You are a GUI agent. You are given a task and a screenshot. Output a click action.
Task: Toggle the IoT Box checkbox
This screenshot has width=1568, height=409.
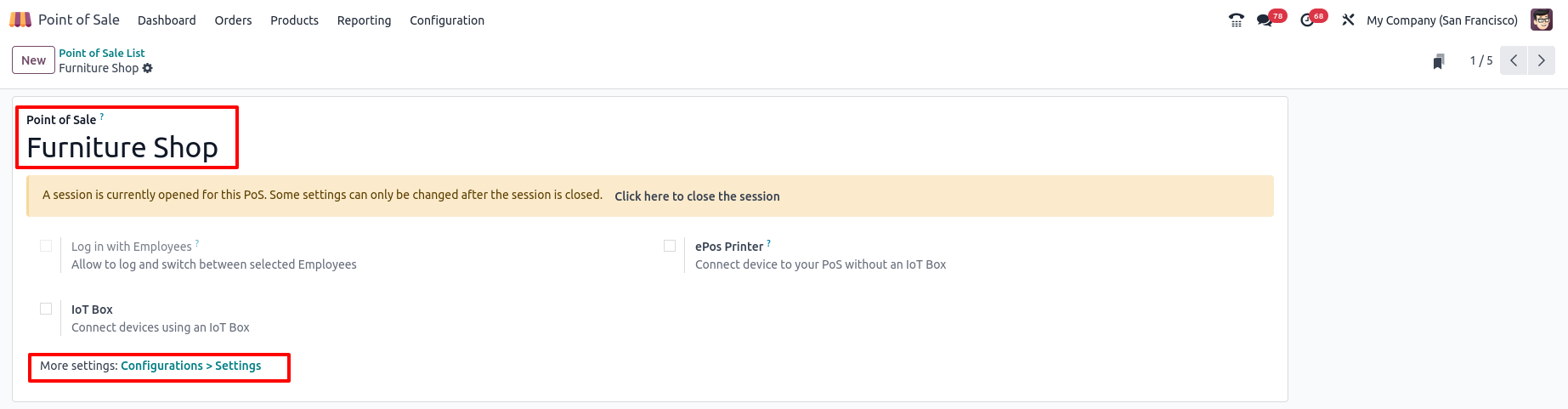[46, 309]
